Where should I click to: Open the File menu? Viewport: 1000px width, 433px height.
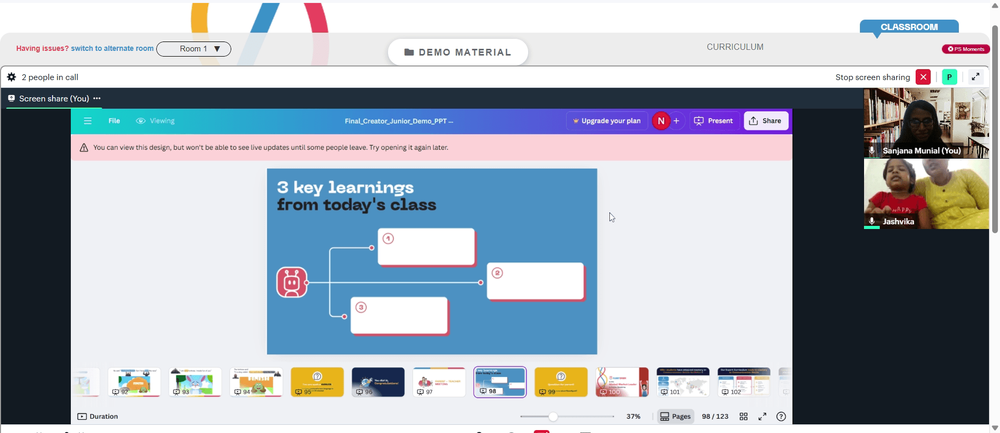[x=114, y=121]
